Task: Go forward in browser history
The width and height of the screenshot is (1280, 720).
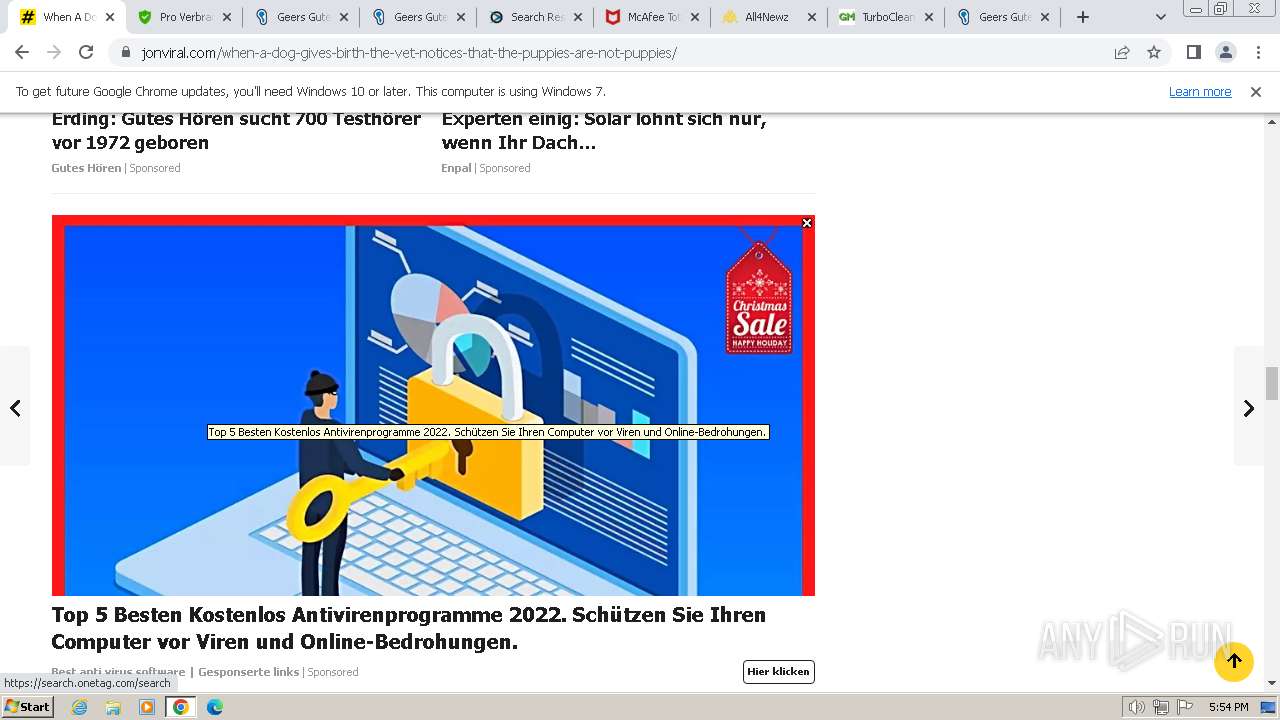Action: tap(54, 52)
